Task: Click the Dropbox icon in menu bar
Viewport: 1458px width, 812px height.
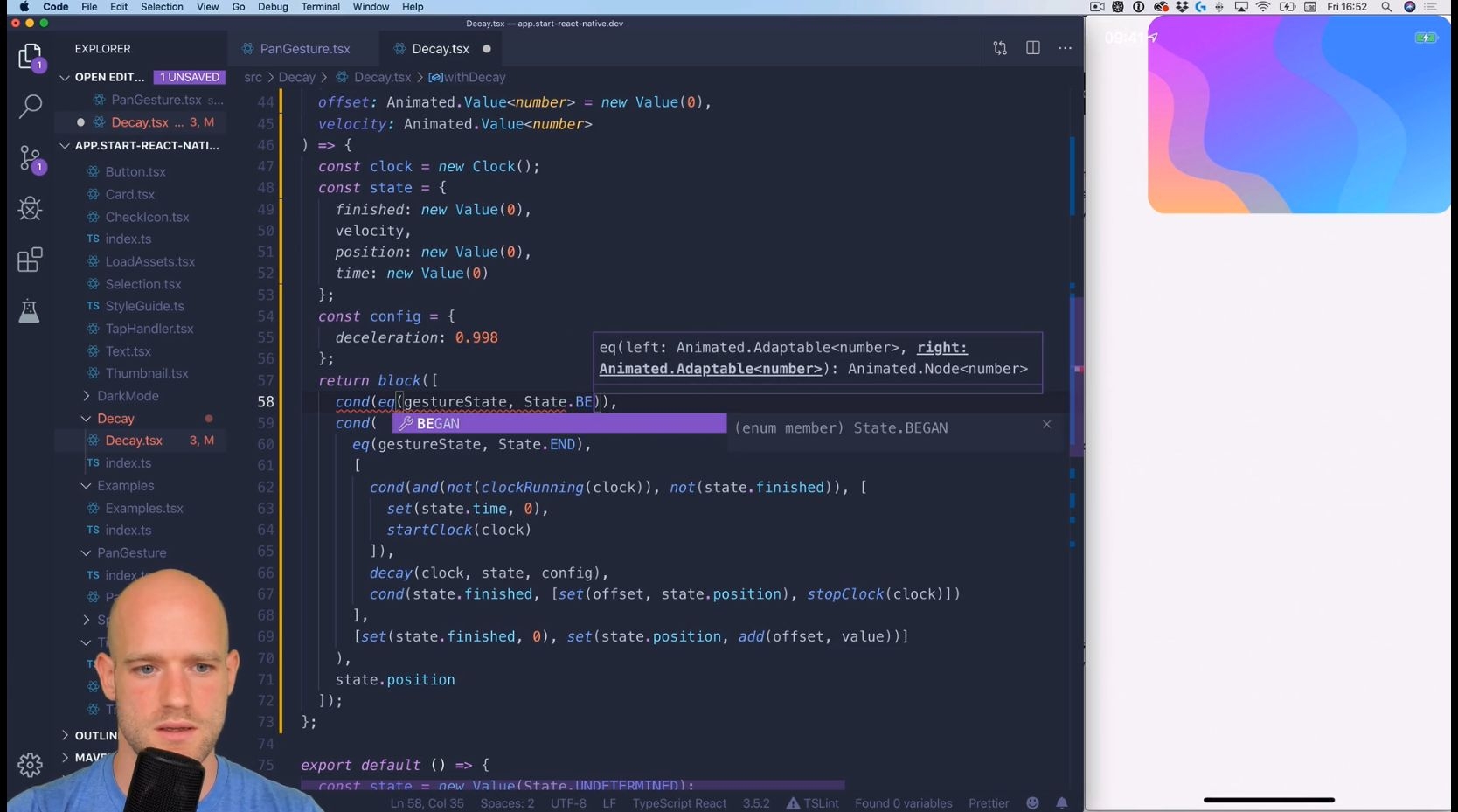Action: point(1182,7)
